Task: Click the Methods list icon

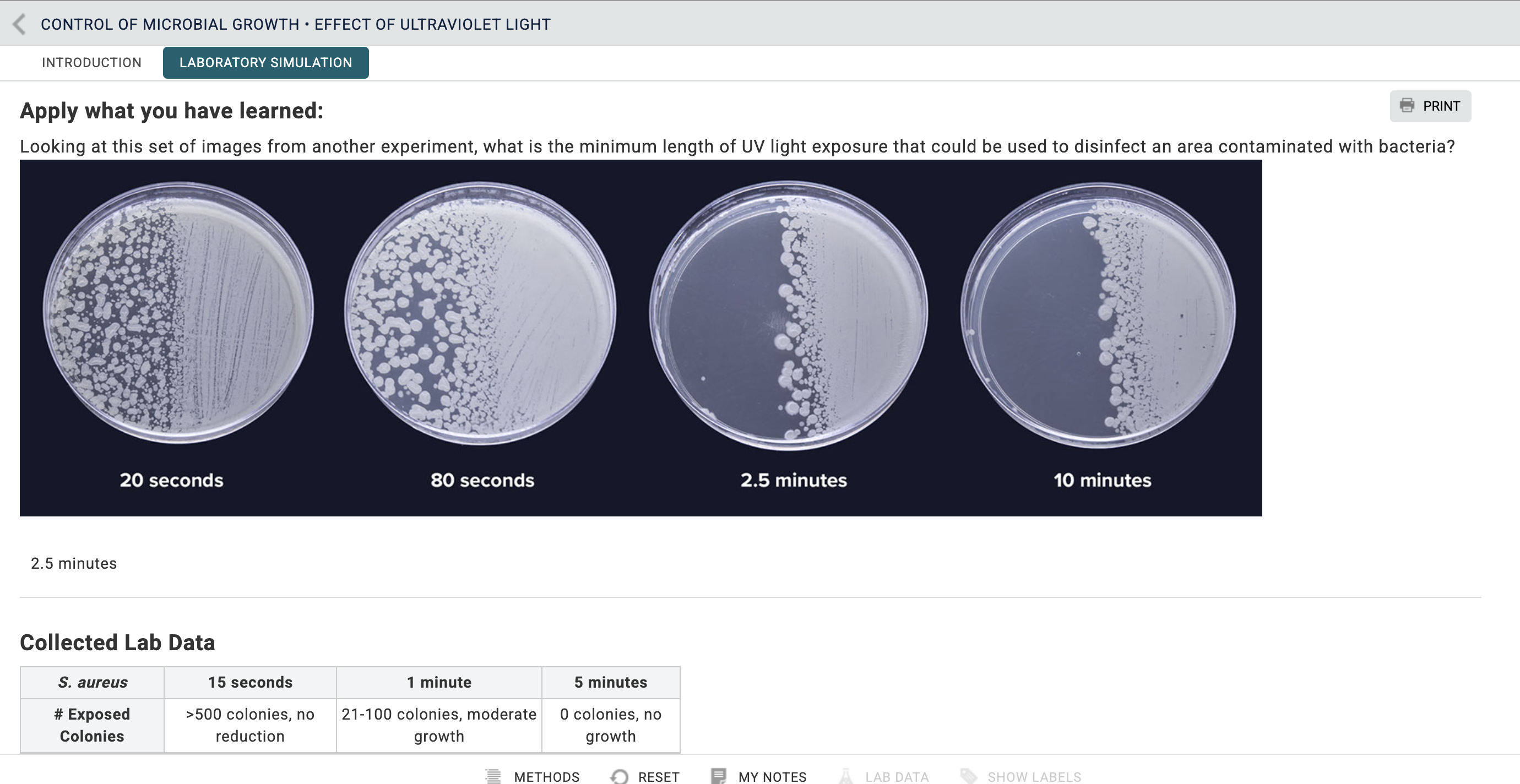Action: pyautogui.click(x=493, y=776)
